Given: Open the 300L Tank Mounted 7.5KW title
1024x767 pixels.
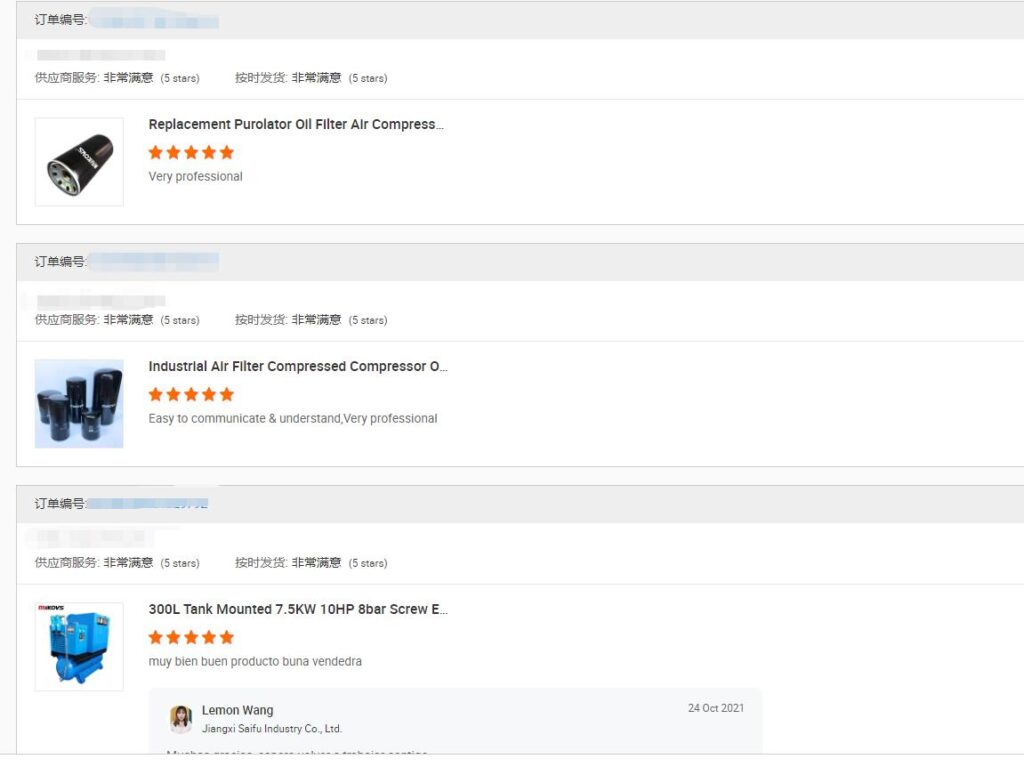Looking at the screenshot, I should click(x=297, y=609).
